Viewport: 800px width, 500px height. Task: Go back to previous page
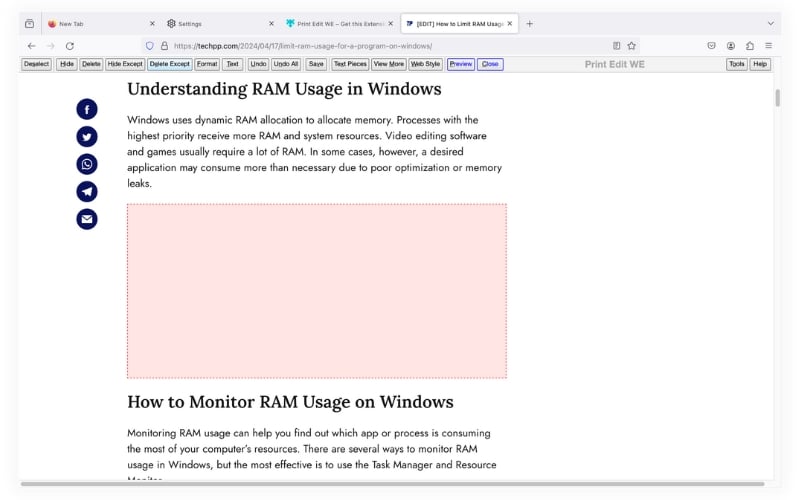click(32, 46)
